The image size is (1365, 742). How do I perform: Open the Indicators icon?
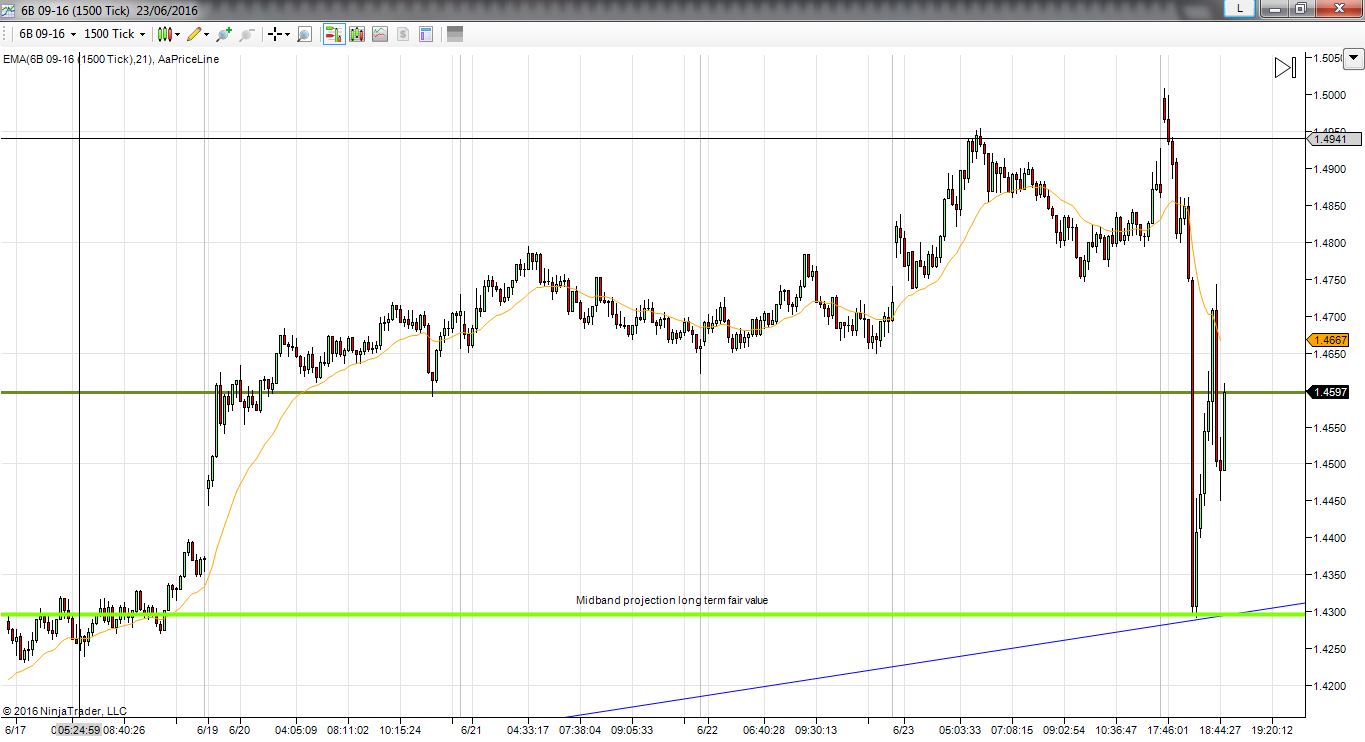tap(380, 34)
